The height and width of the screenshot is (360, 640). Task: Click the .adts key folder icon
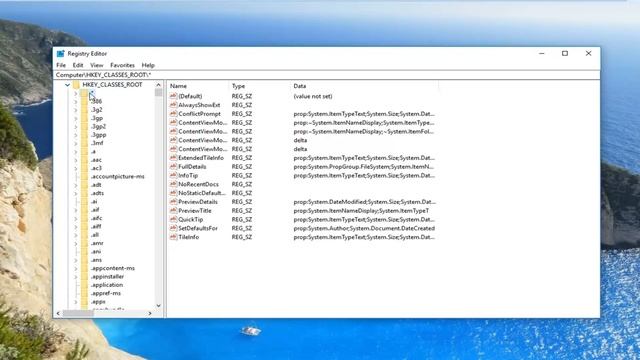tap(84, 193)
